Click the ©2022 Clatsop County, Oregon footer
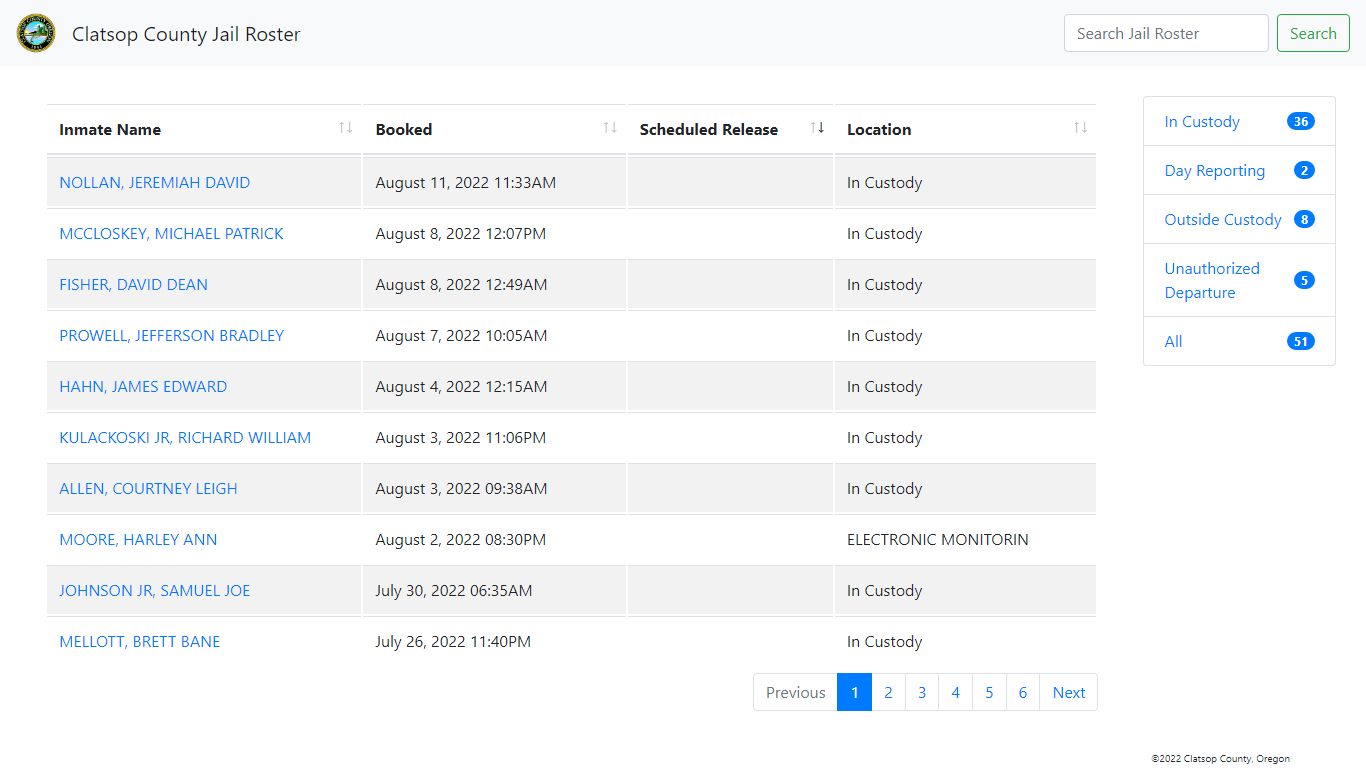 click(1220, 759)
